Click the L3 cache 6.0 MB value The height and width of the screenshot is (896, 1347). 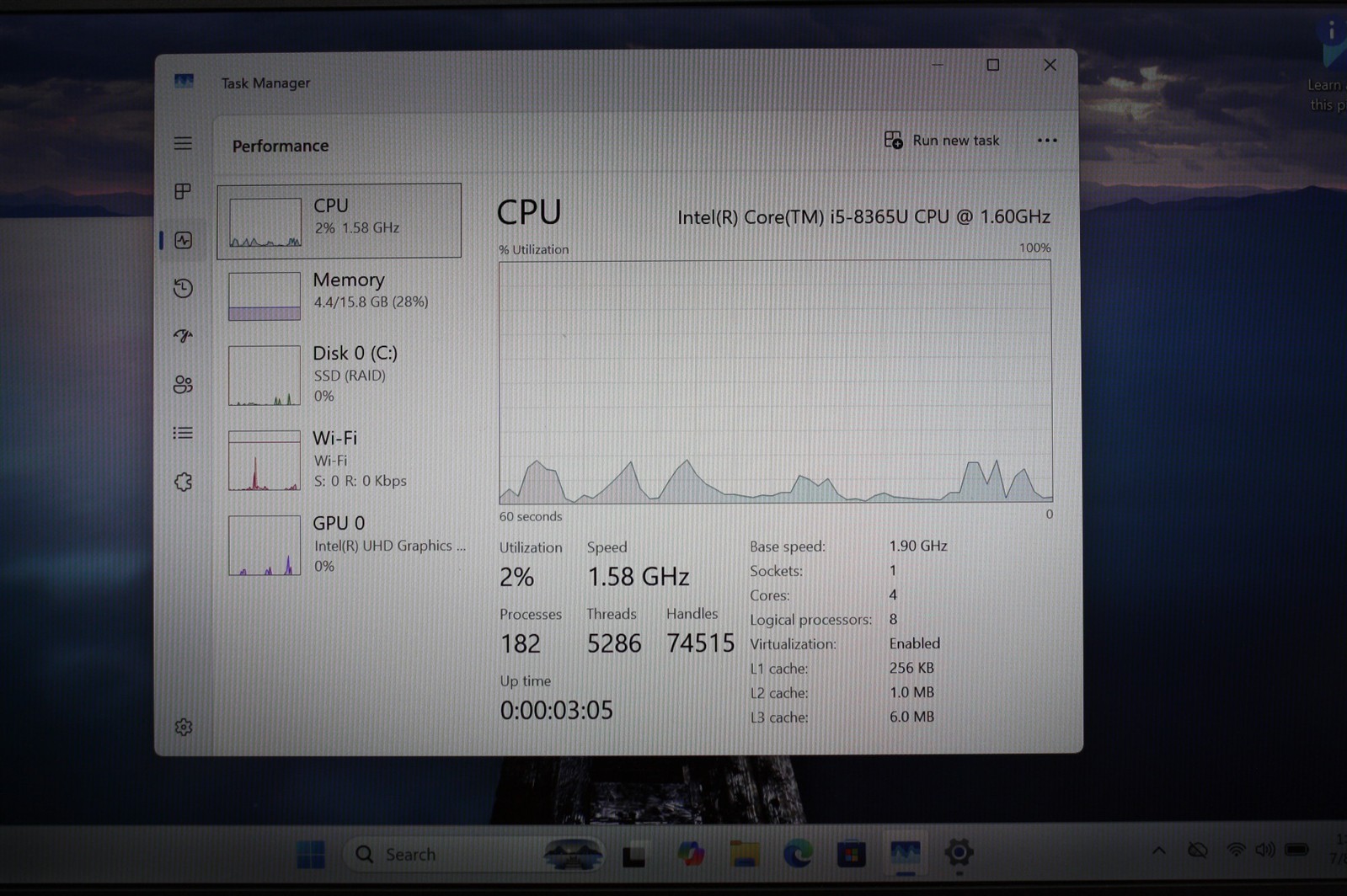click(911, 717)
